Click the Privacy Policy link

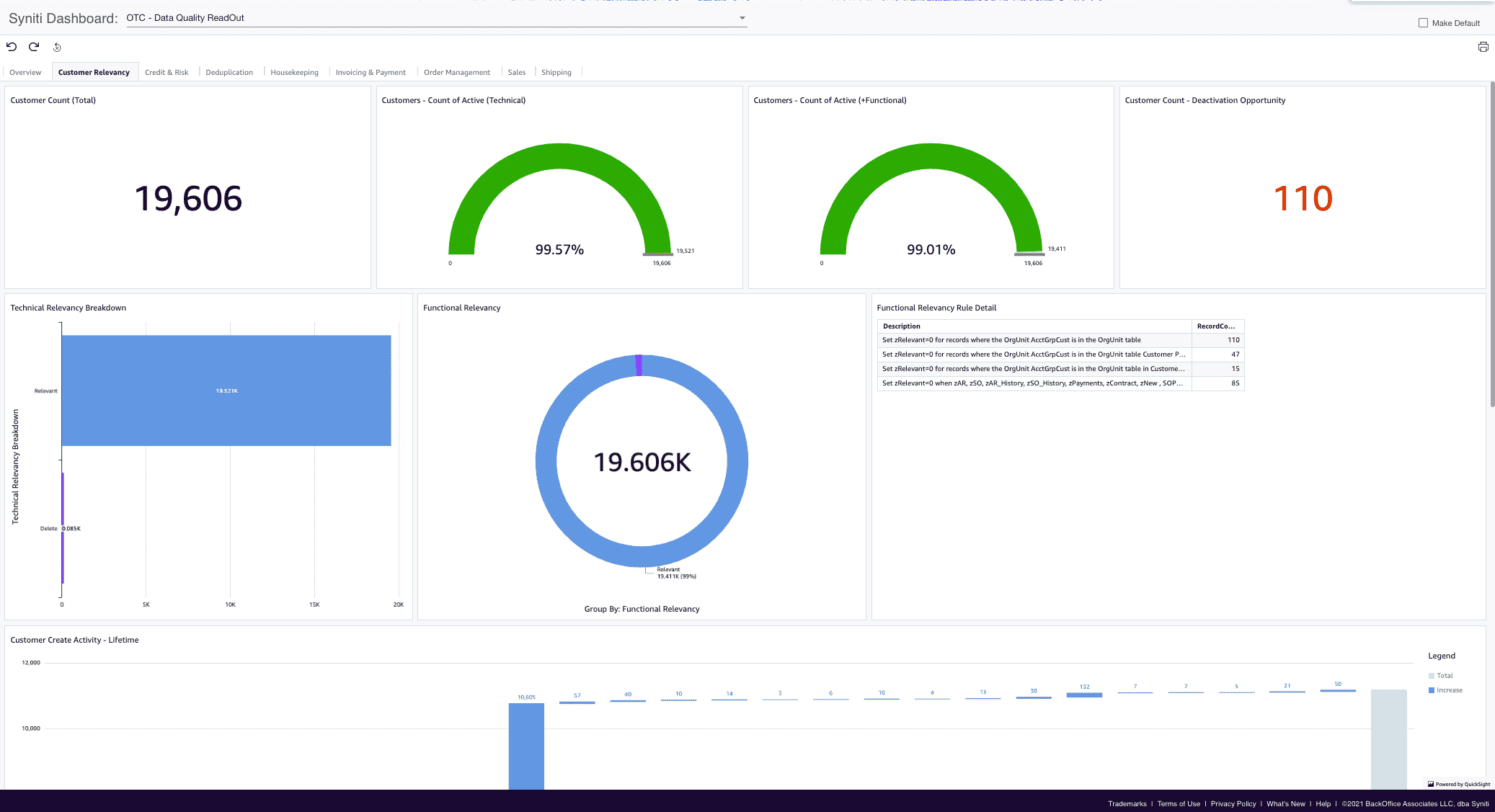click(1233, 803)
